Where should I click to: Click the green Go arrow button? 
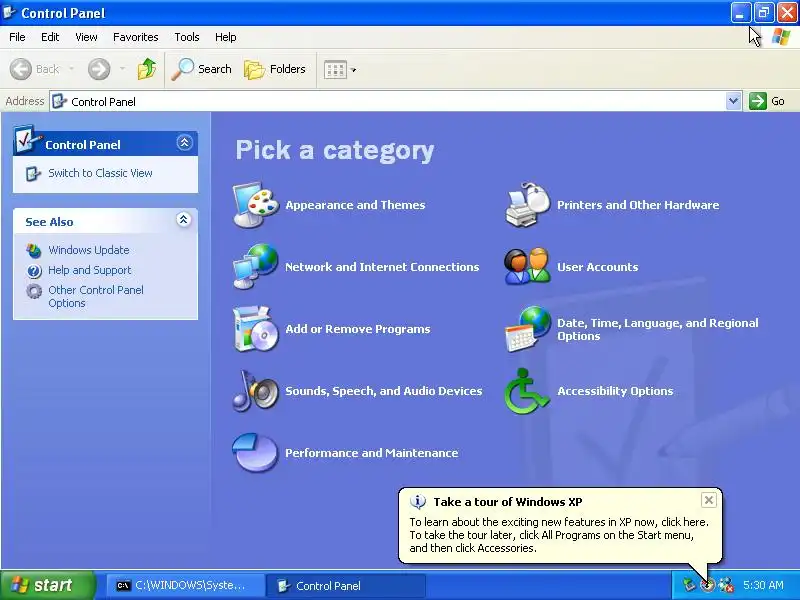coord(758,101)
